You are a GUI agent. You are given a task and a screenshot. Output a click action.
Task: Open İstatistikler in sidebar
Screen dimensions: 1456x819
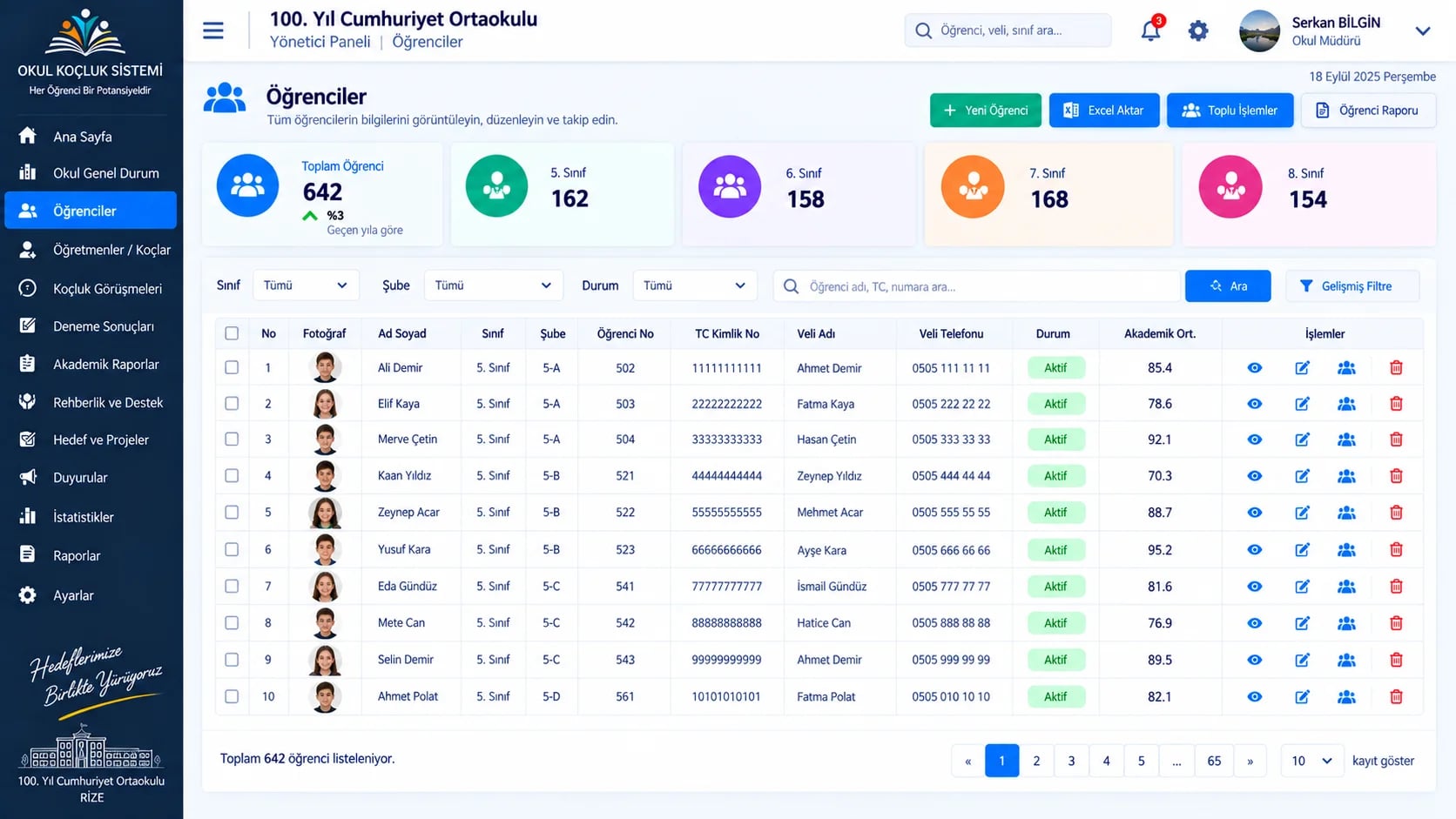coord(91,517)
